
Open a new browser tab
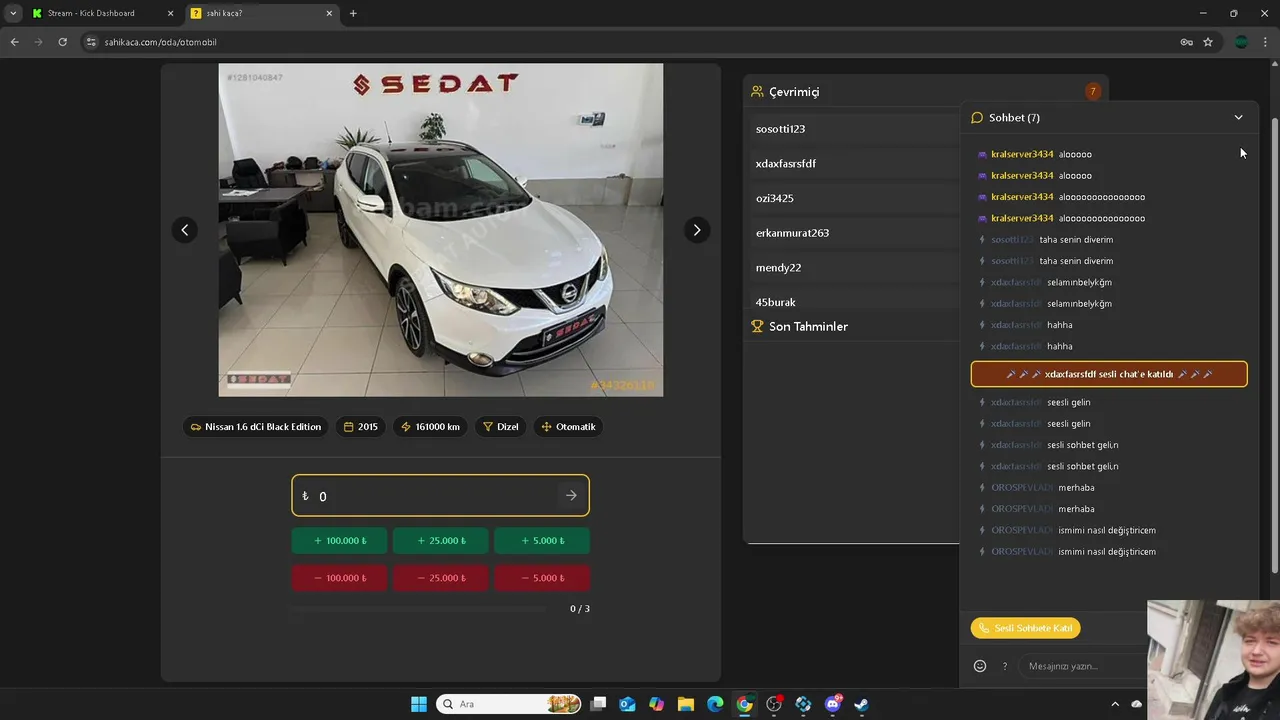(353, 13)
